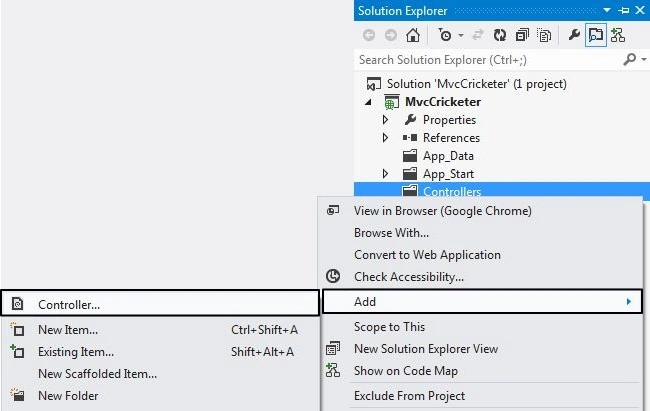
Task: Open Solution Explorer window position dropdown
Action: pos(607,10)
